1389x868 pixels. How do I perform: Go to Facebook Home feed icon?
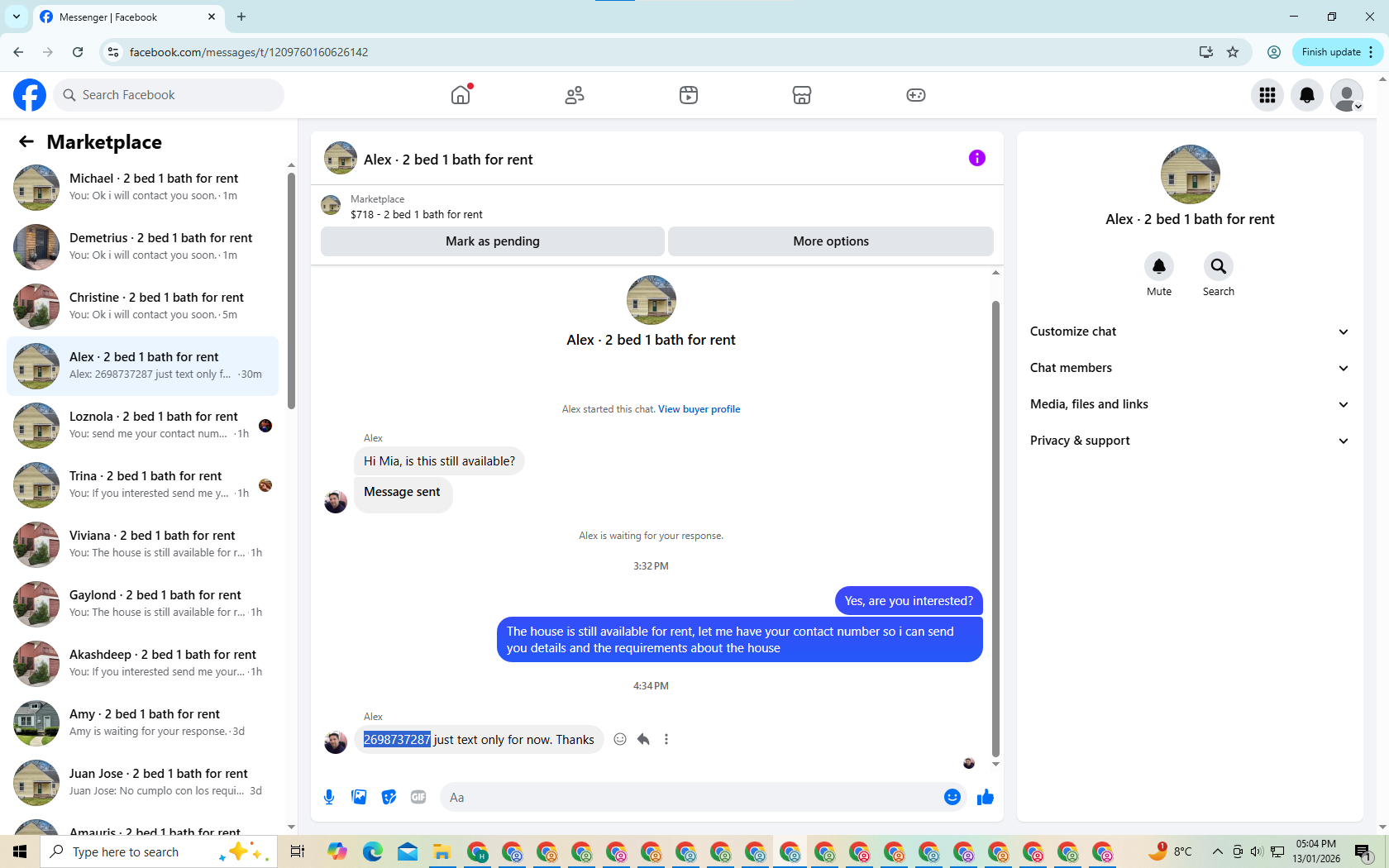(x=461, y=95)
